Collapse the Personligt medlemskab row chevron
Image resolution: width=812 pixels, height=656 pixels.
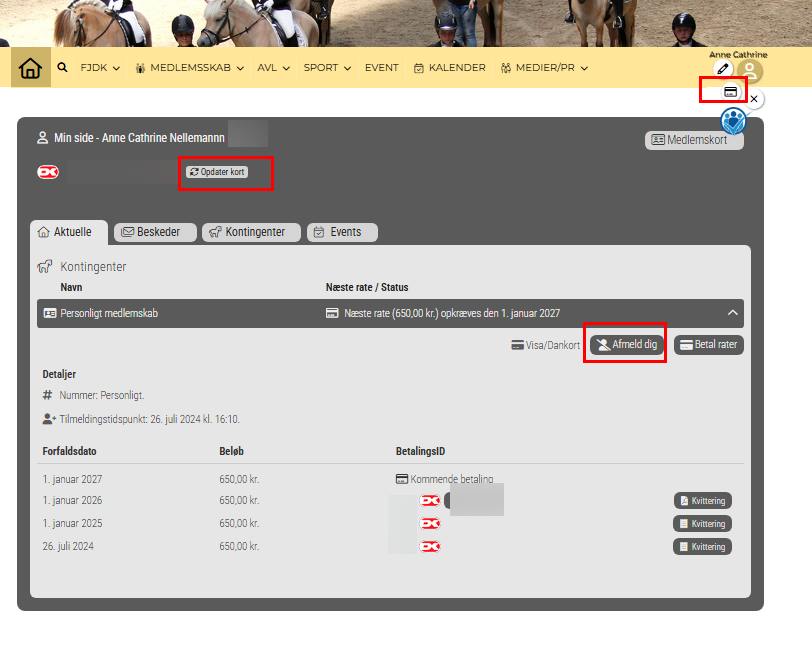(x=732, y=313)
